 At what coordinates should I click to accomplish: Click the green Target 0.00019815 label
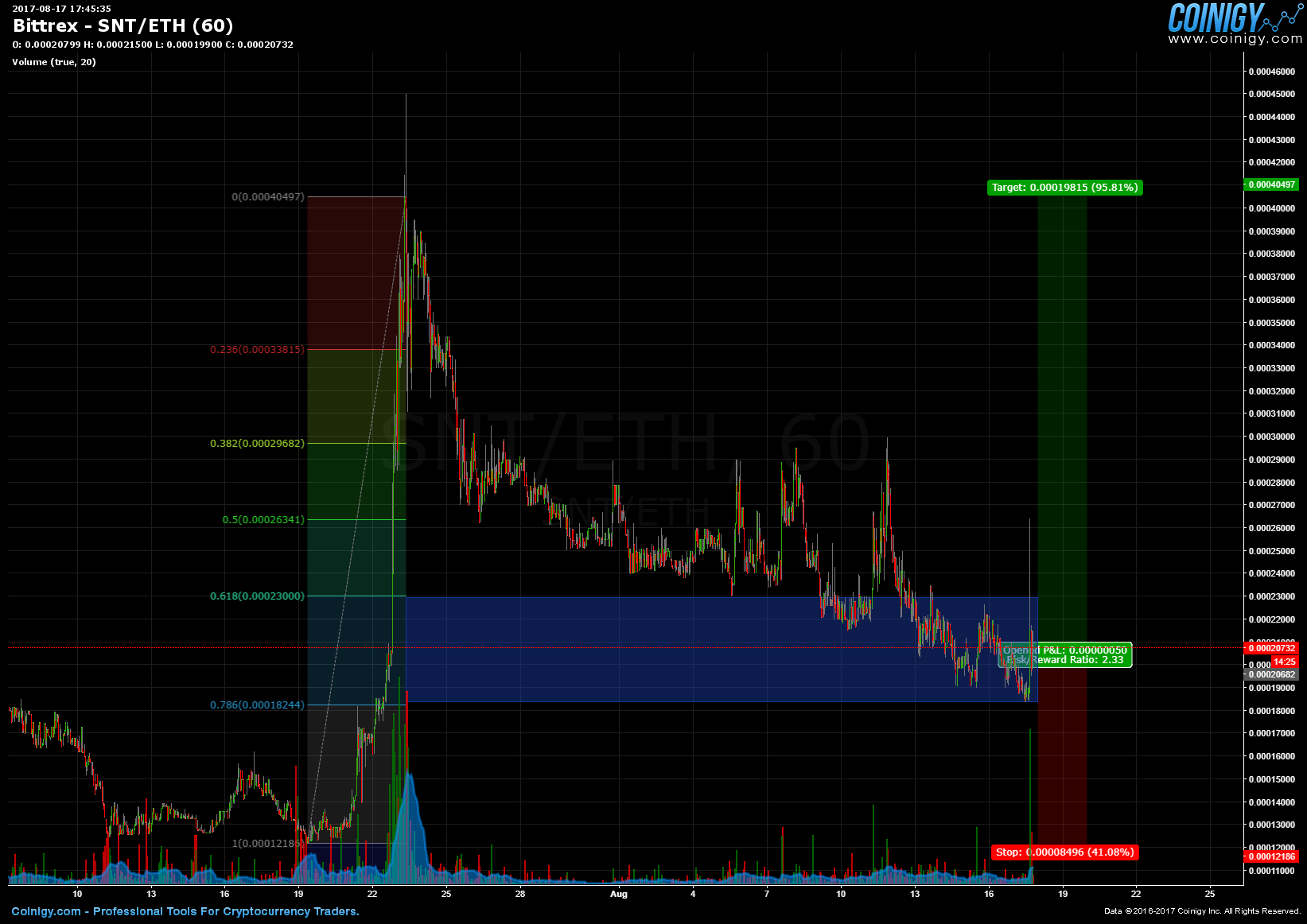pyautogui.click(x=1065, y=188)
